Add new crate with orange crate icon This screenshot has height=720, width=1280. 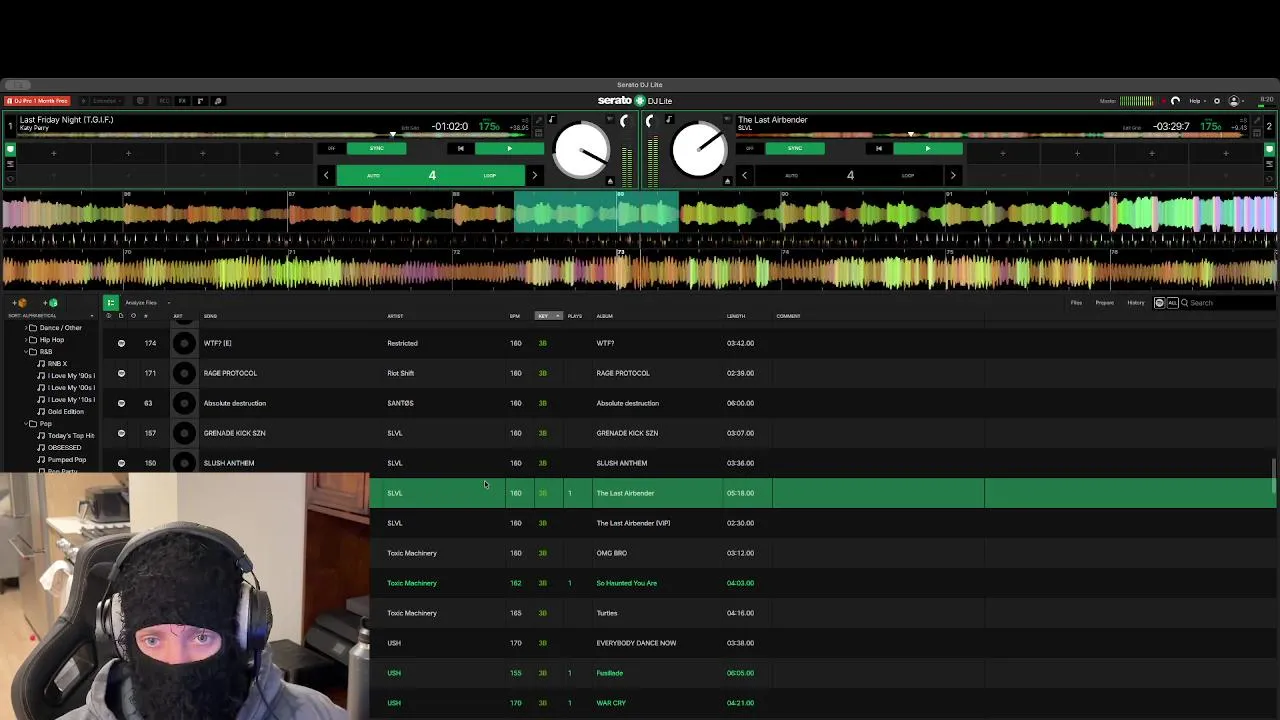pyautogui.click(x=20, y=303)
